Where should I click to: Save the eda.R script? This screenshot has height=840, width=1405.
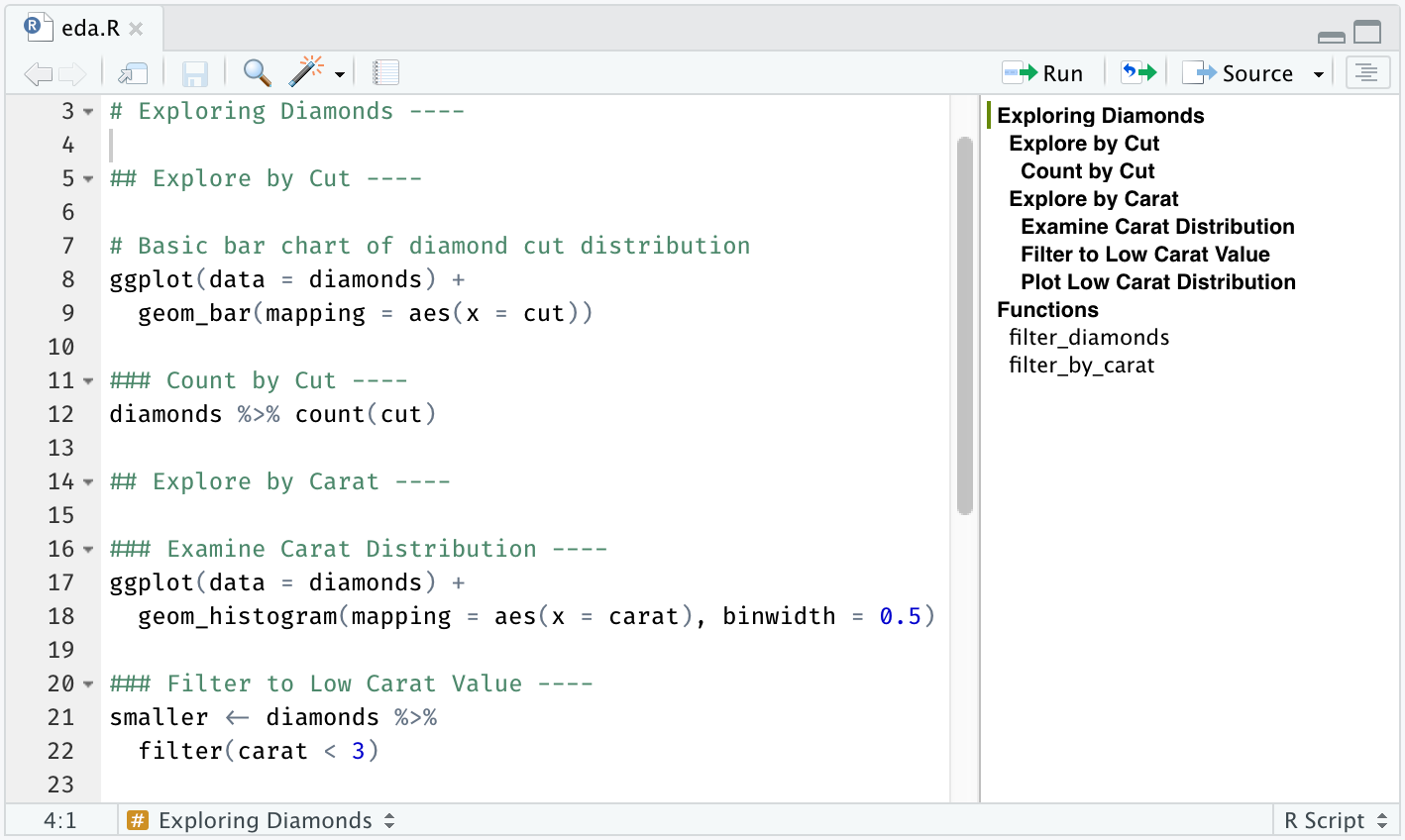pos(194,71)
